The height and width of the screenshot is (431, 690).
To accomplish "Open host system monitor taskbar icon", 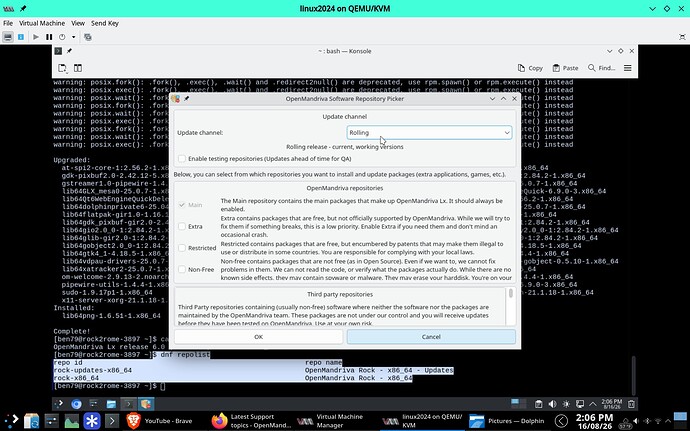I will pos(72,421).
